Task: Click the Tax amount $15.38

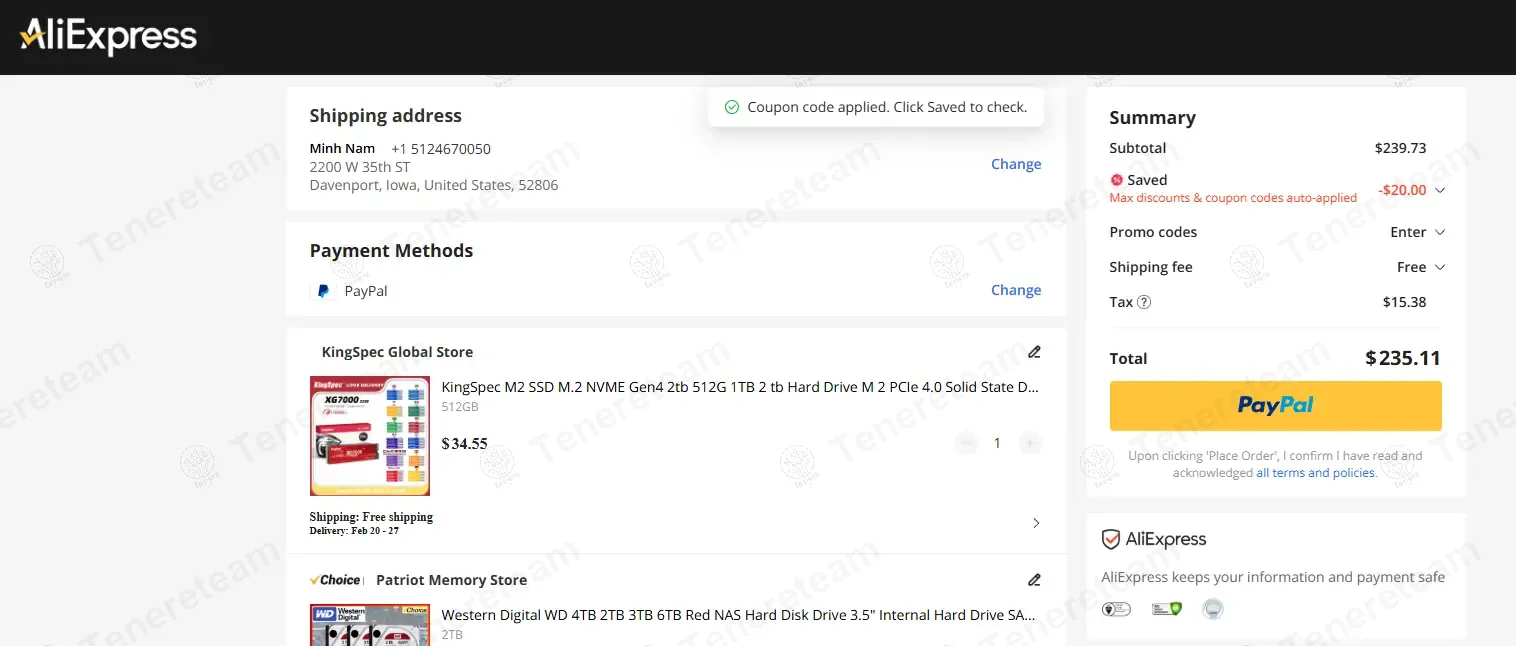Action: [x=1404, y=302]
